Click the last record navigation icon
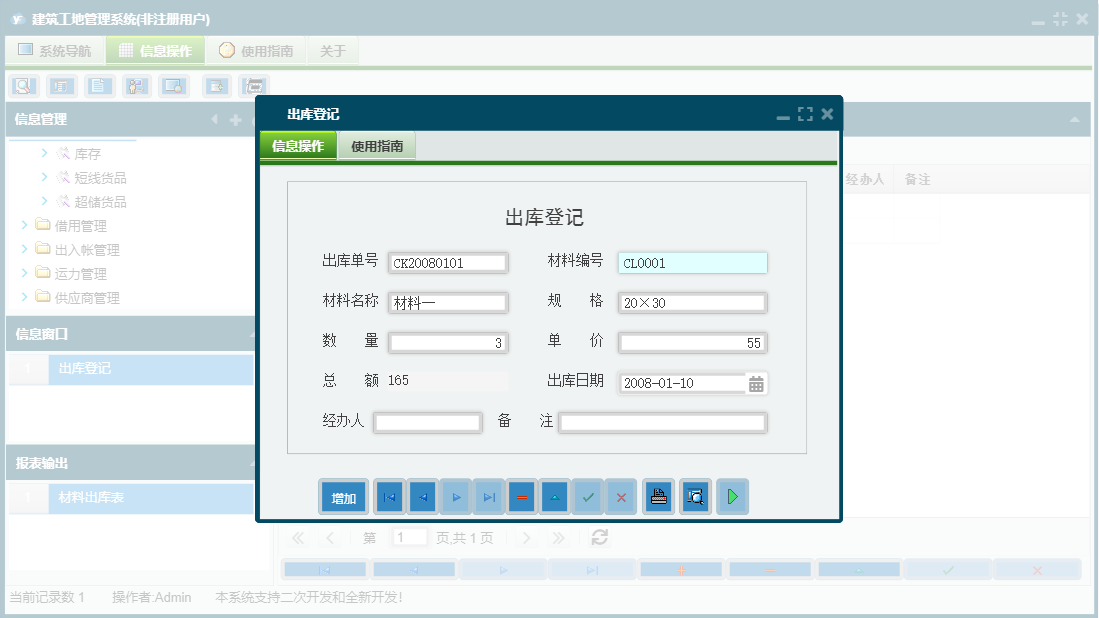1099x618 pixels. click(x=487, y=496)
